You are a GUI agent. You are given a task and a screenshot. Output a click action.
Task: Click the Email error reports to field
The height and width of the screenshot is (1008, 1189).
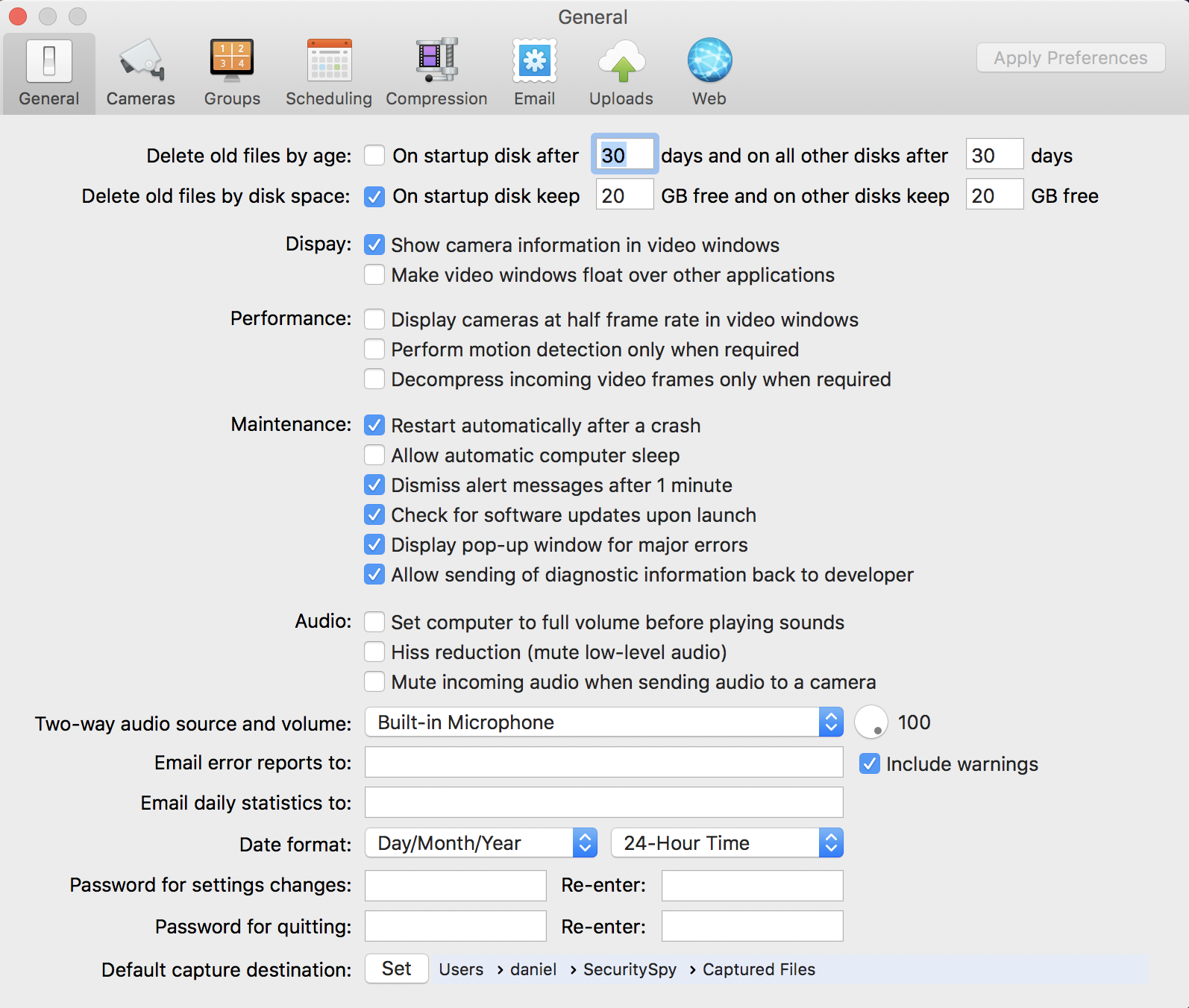(x=603, y=763)
